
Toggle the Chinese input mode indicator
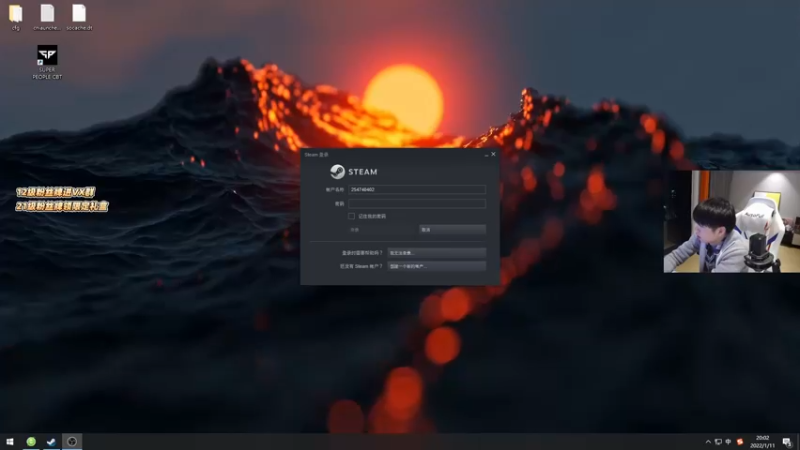point(728,442)
